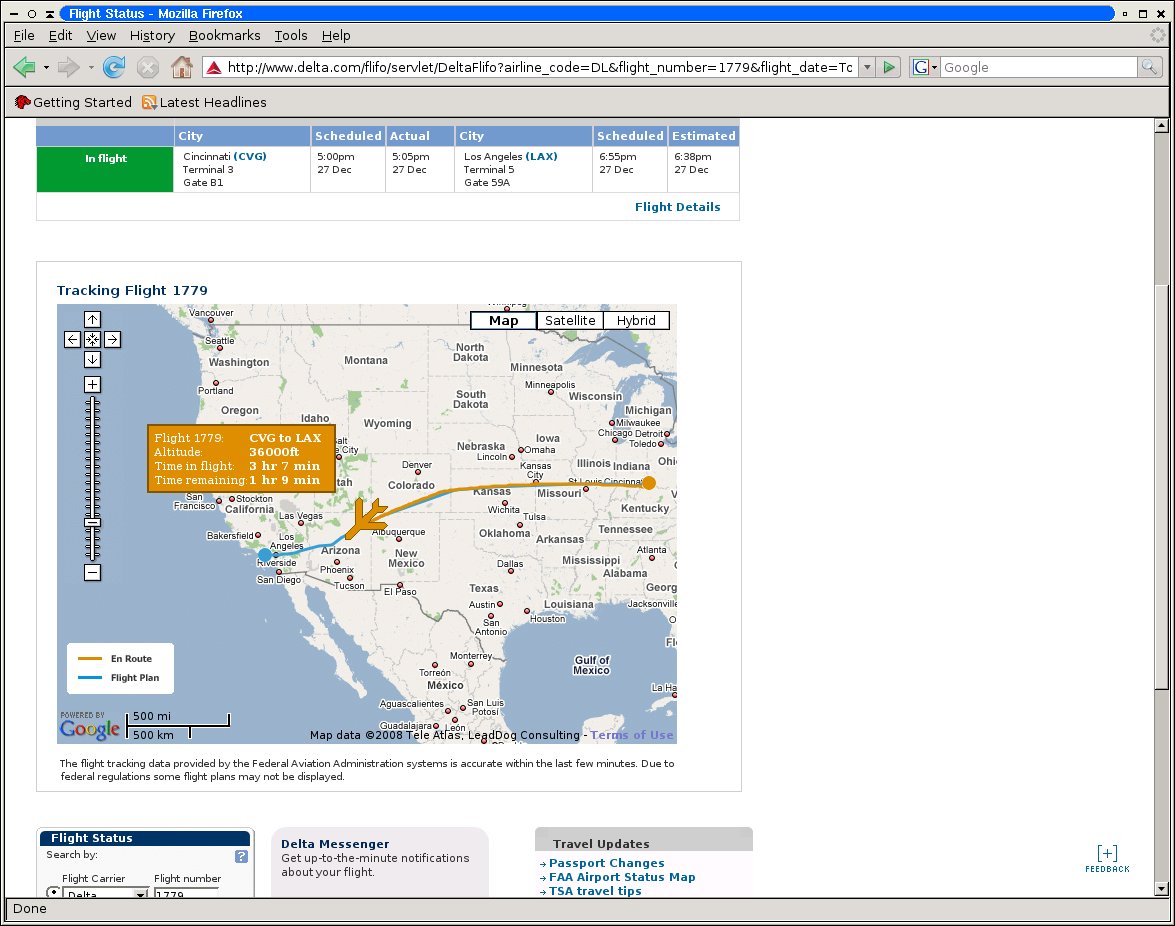Pan the map up
This screenshot has height=926, width=1175.
(92, 319)
